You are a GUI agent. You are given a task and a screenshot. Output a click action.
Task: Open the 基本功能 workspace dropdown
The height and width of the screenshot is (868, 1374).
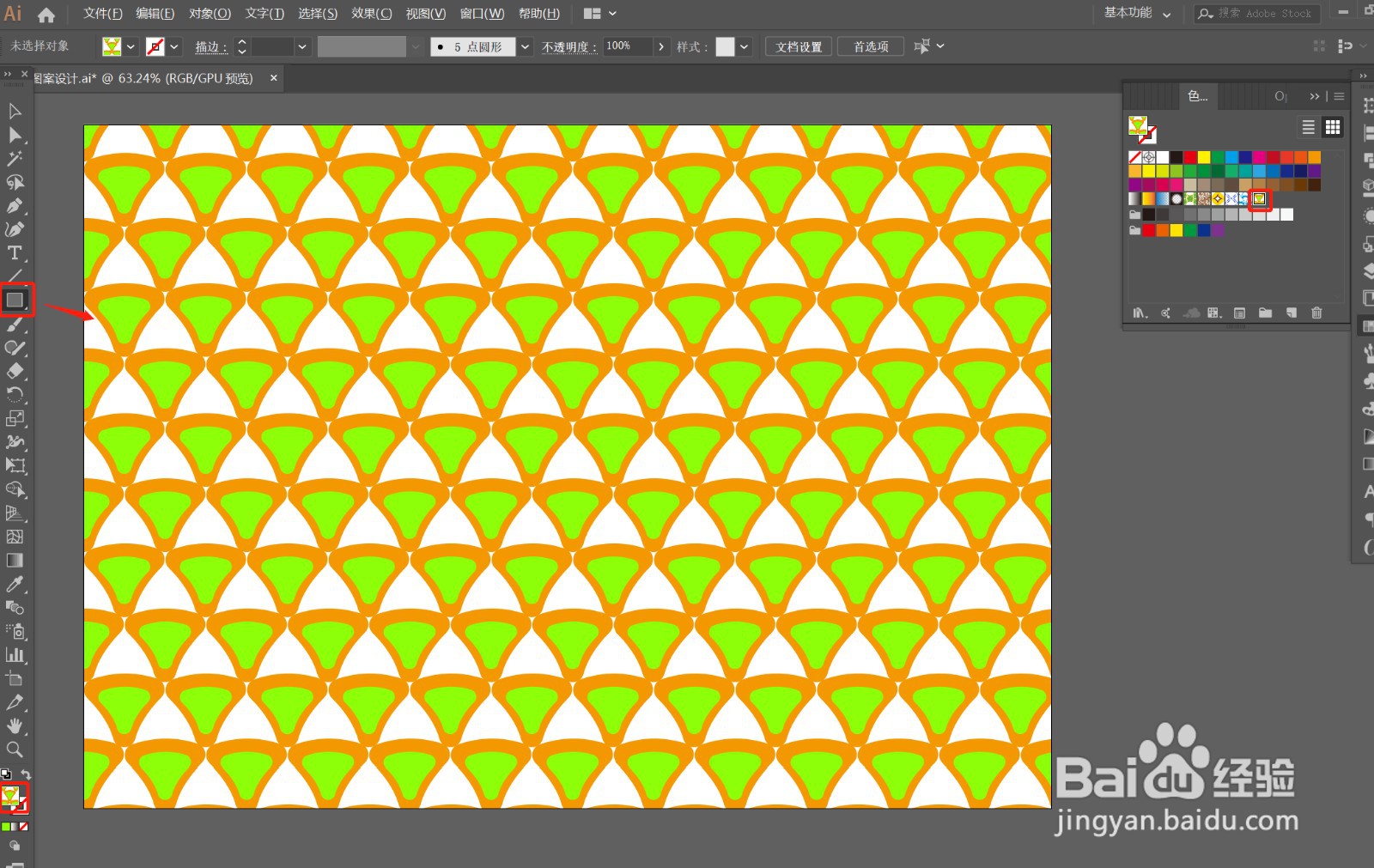(1136, 13)
